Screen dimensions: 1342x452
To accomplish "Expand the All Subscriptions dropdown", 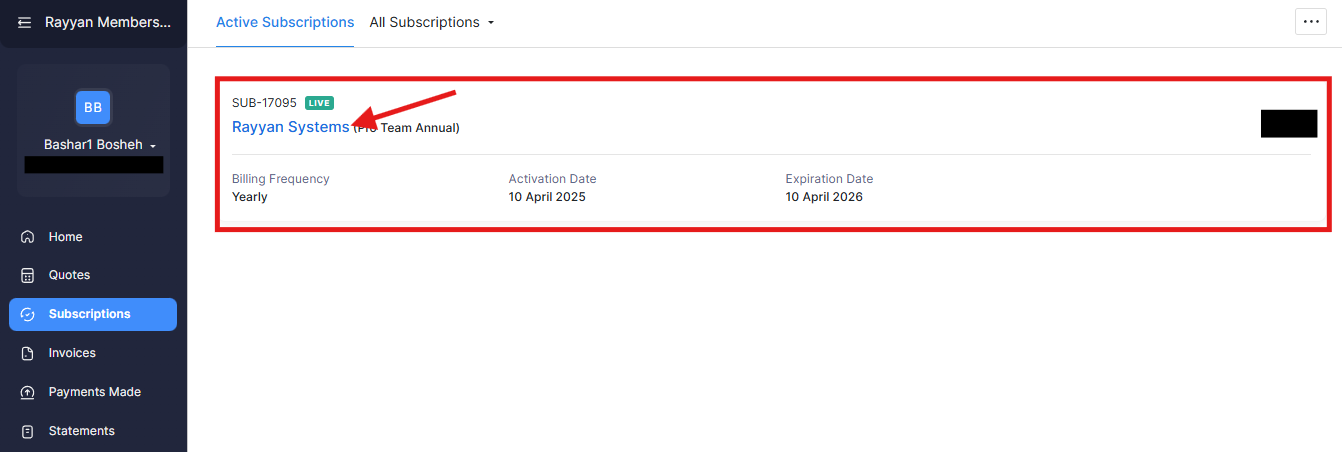I will (x=432, y=22).
